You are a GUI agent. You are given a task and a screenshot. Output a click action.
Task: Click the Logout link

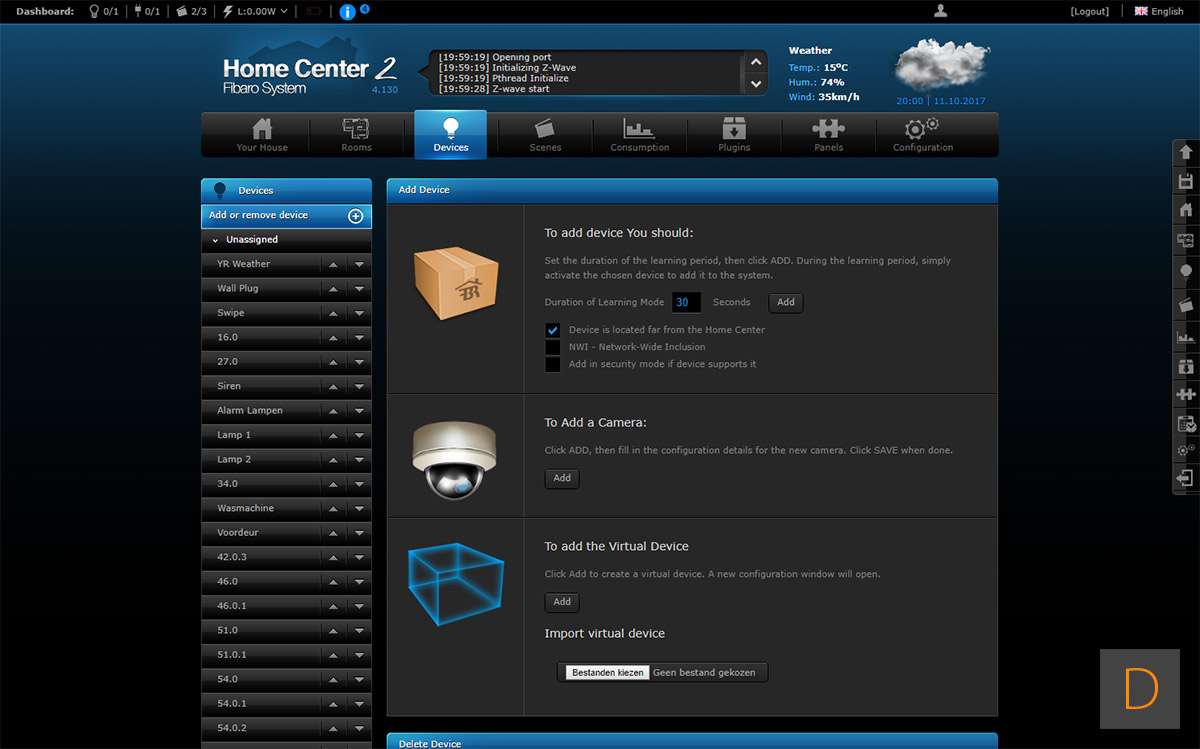click(x=1089, y=11)
